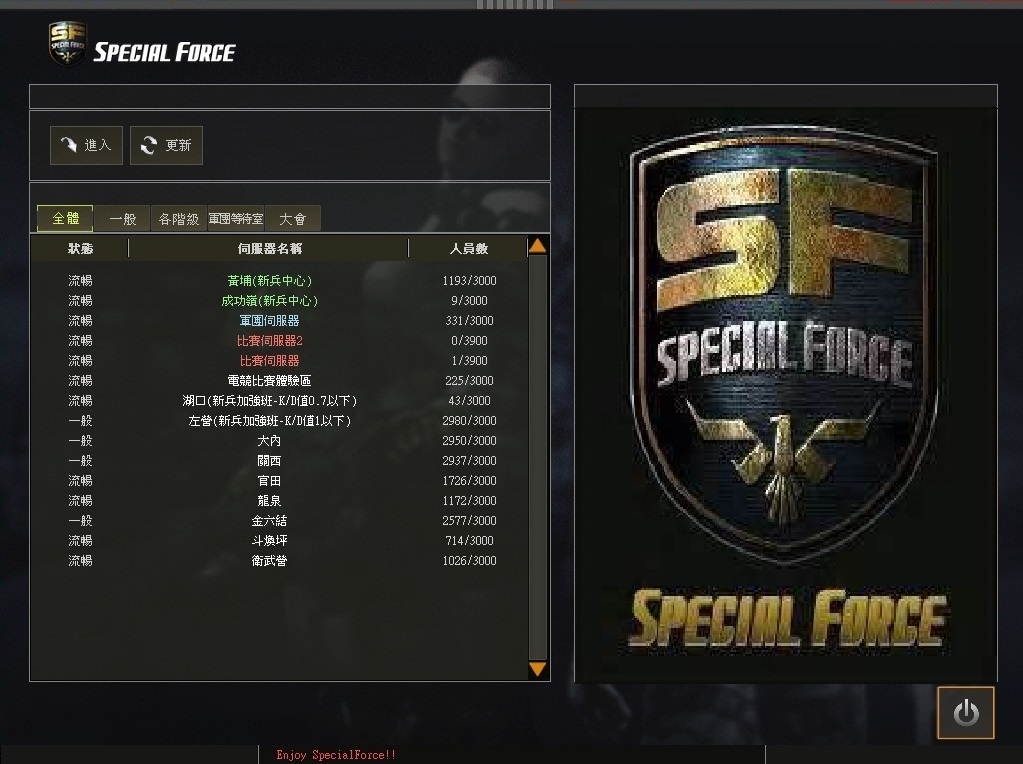Select the 軍團伺服器 server
Image resolution: width=1023 pixels, height=764 pixels.
coord(279,320)
